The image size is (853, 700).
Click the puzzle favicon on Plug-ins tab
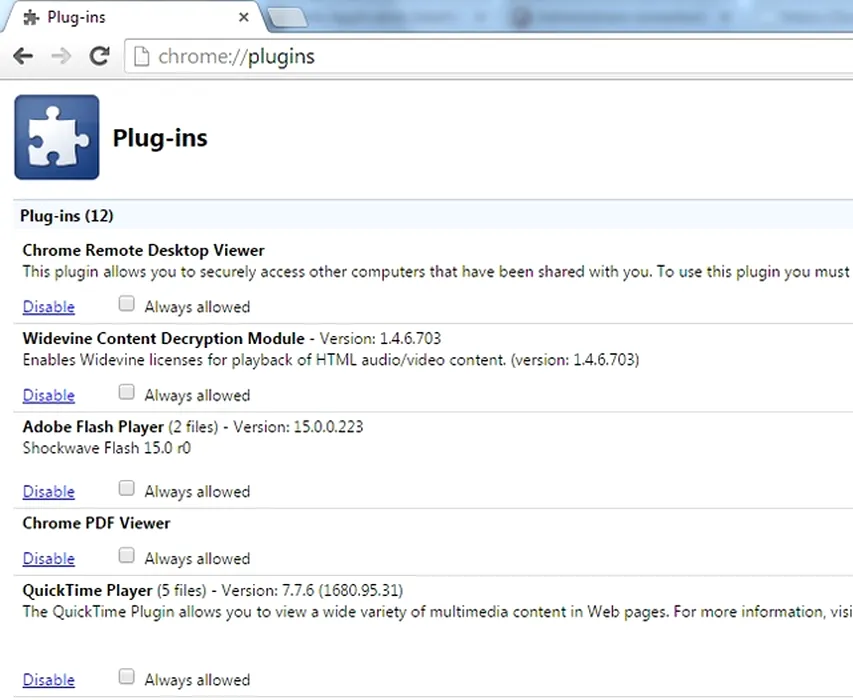[31, 17]
